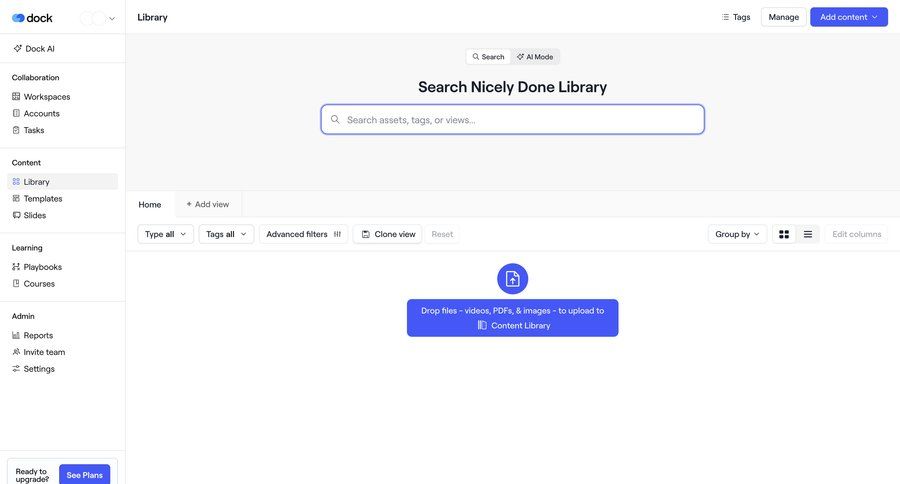Open Advanced filters
Viewport: 900px width, 484px height.
click(x=304, y=234)
